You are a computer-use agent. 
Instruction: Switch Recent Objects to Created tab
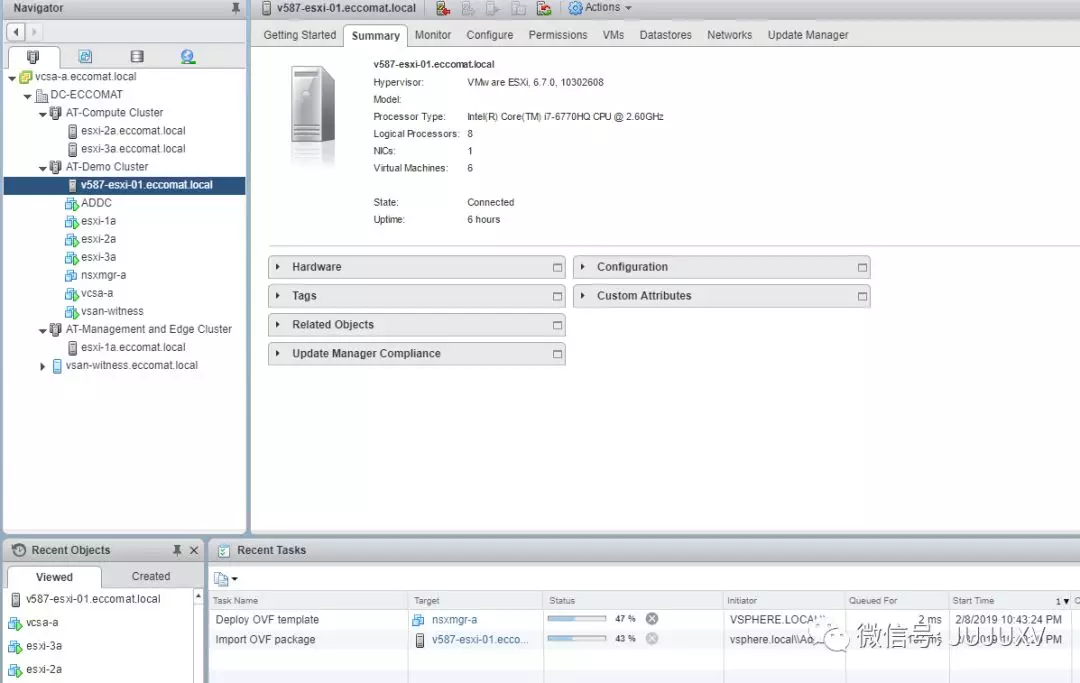(151, 576)
